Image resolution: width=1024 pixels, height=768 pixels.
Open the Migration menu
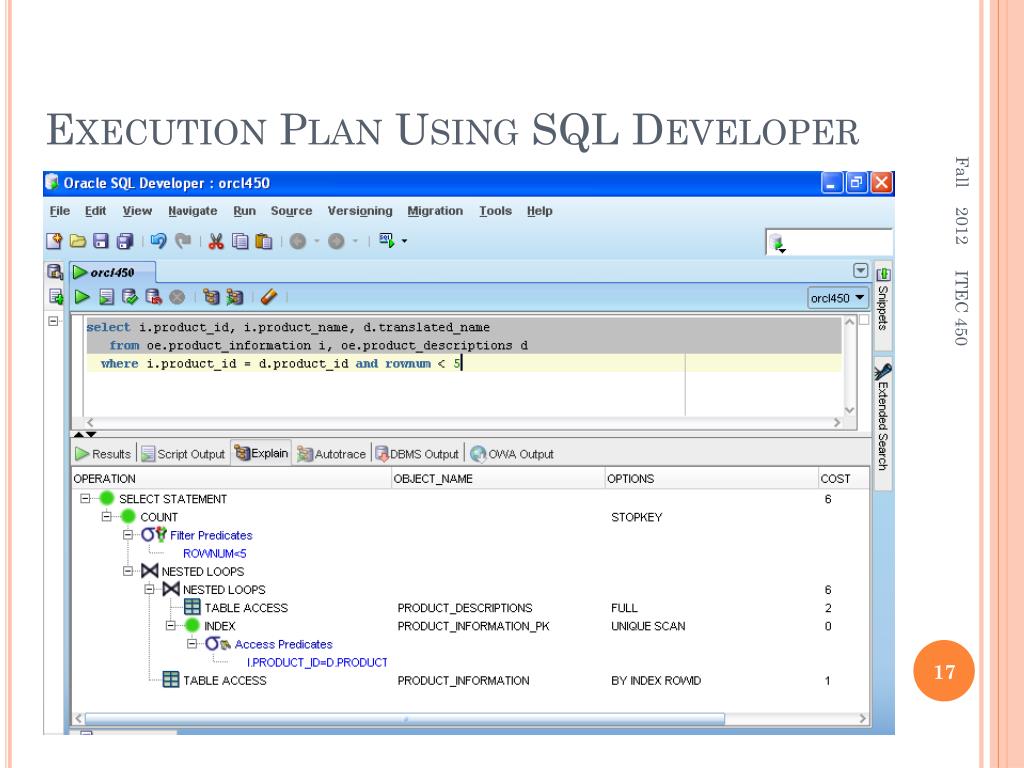pyautogui.click(x=435, y=211)
